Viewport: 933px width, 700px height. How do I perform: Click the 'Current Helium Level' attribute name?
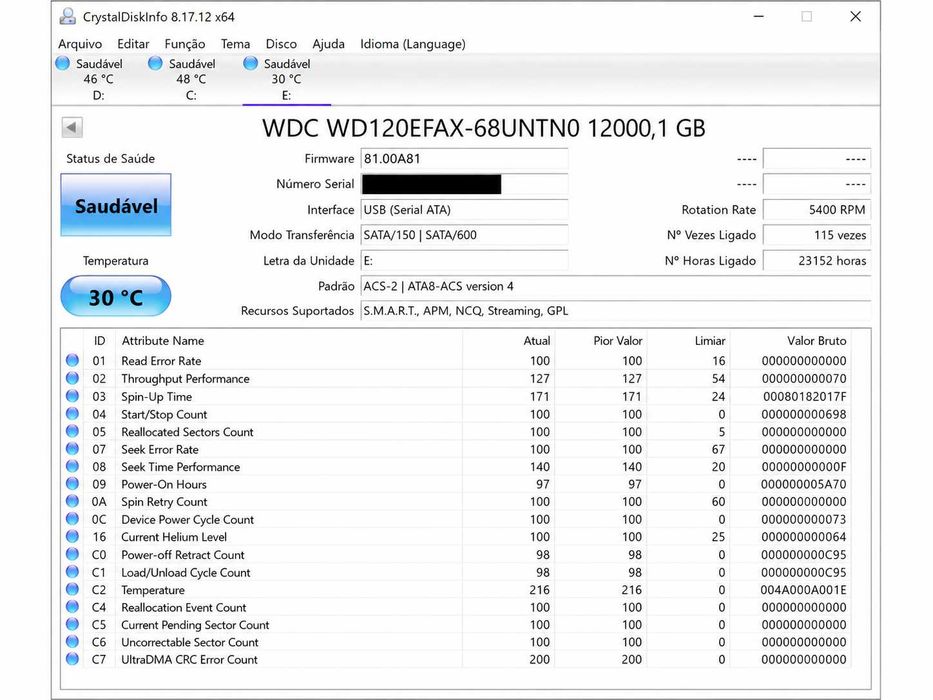[174, 537]
